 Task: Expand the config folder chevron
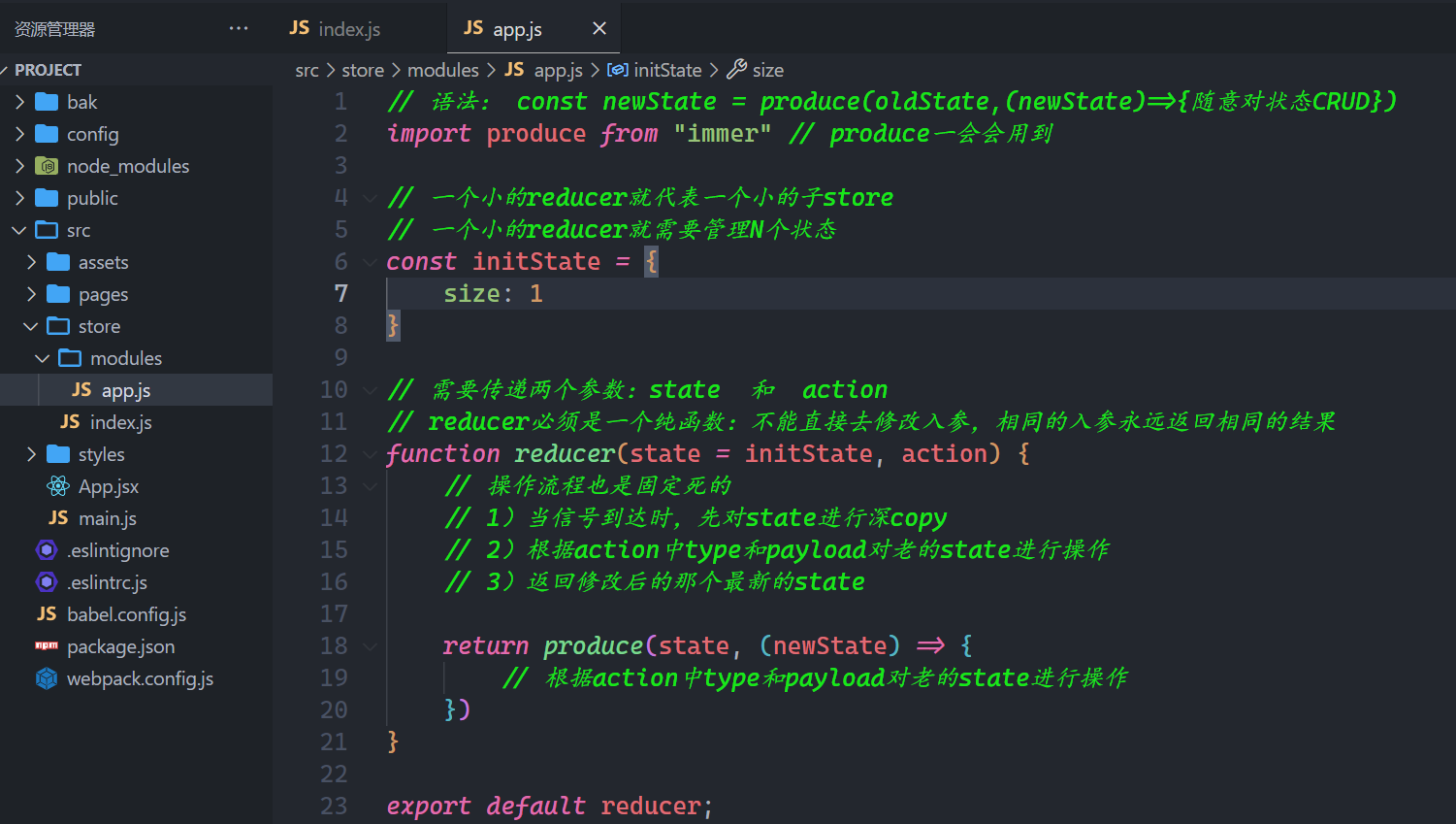(x=19, y=134)
